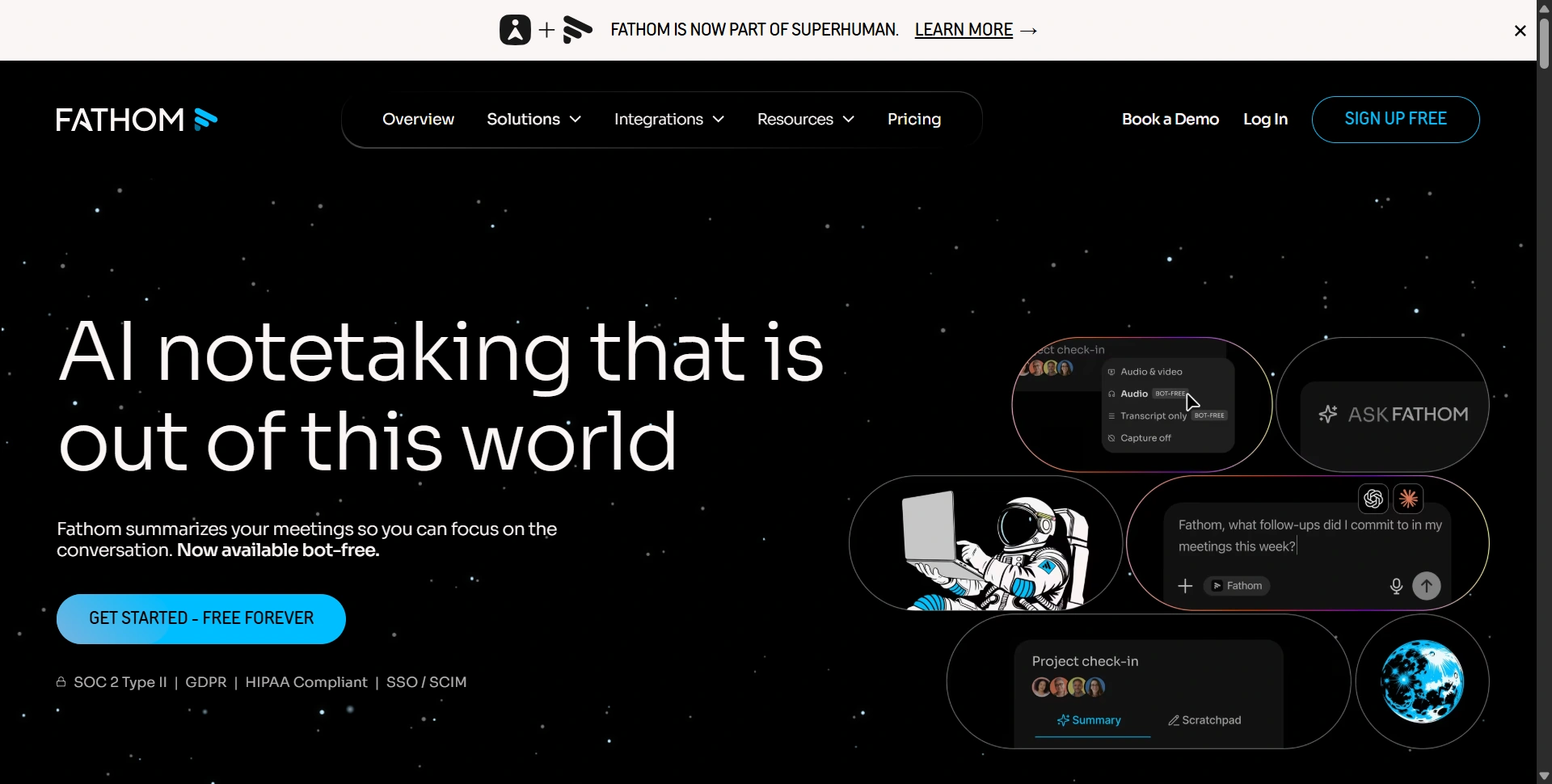
Task: Click the Log In link
Action: 1265,119
